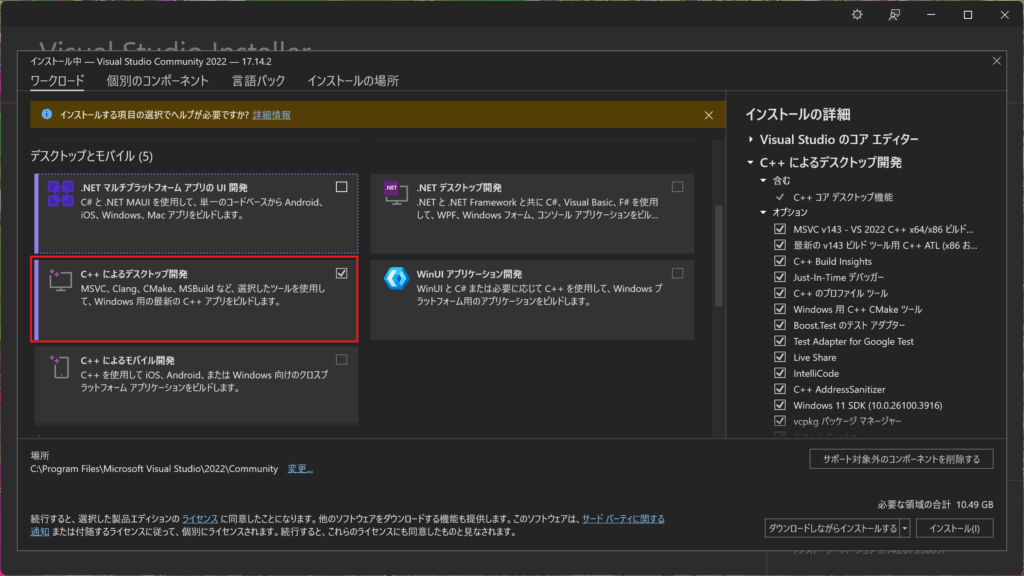
Task: Check the .NET デスクトップ開発 workload
Action: coord(677,187)
